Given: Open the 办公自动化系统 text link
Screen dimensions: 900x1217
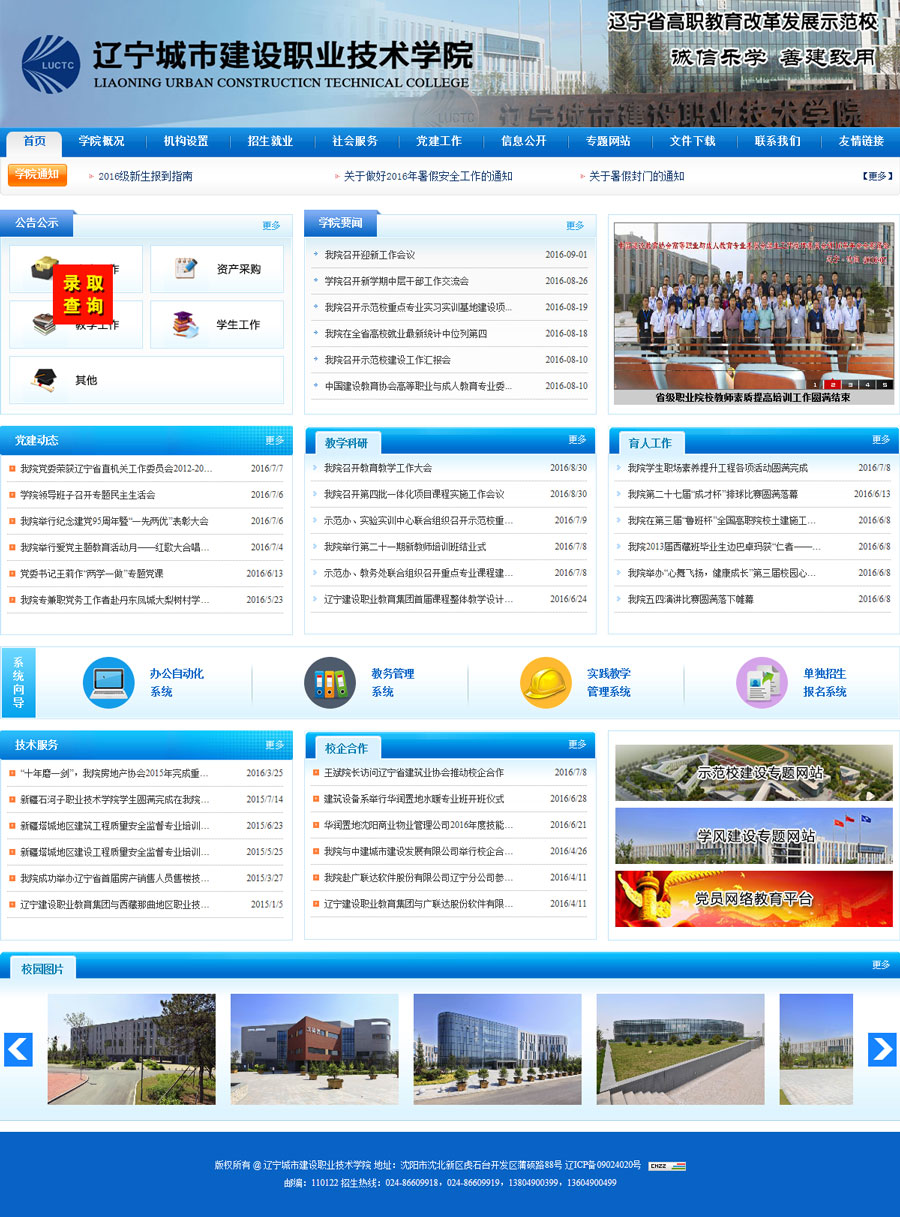Looking at the screenshot, I should tap(177, 683).
